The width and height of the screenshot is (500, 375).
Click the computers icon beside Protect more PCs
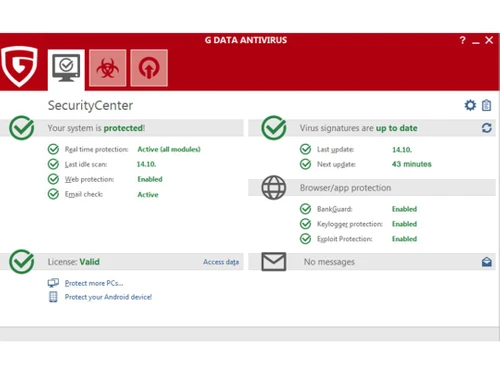53,283
